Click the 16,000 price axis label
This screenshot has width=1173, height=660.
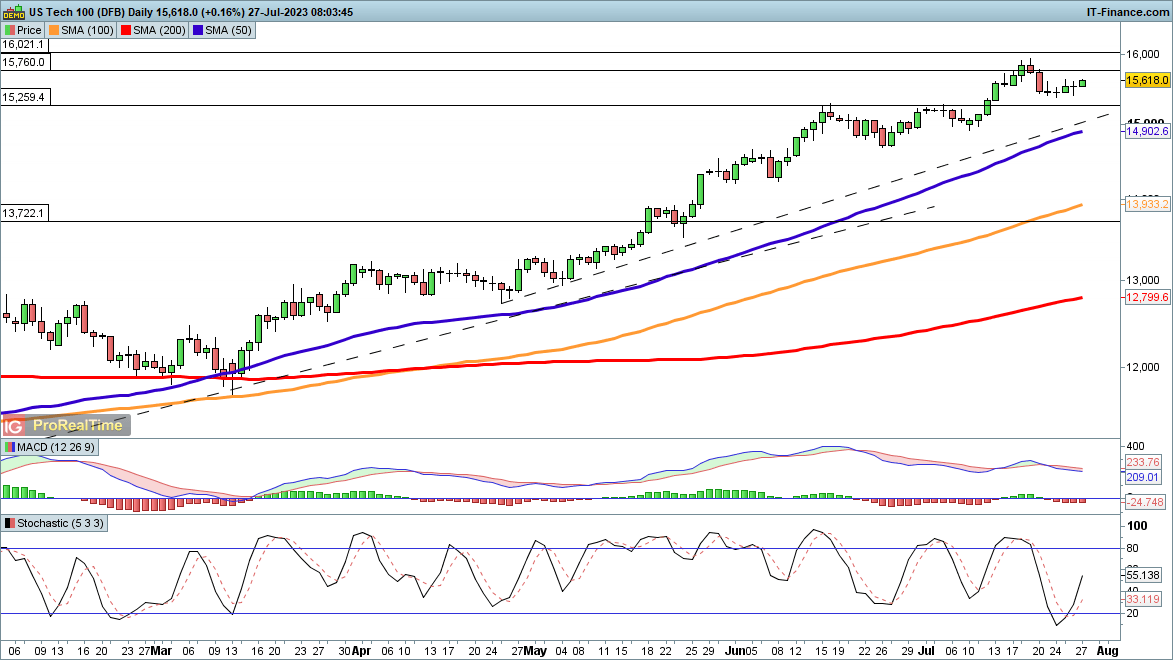(x=1143, y=54)
